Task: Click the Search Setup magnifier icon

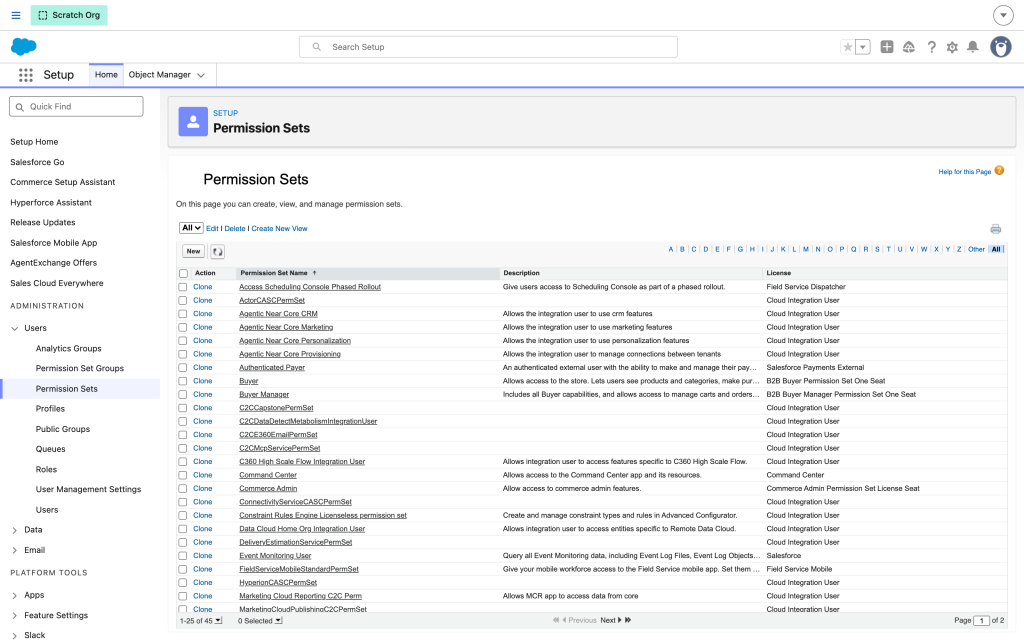Action: (317, 47)
